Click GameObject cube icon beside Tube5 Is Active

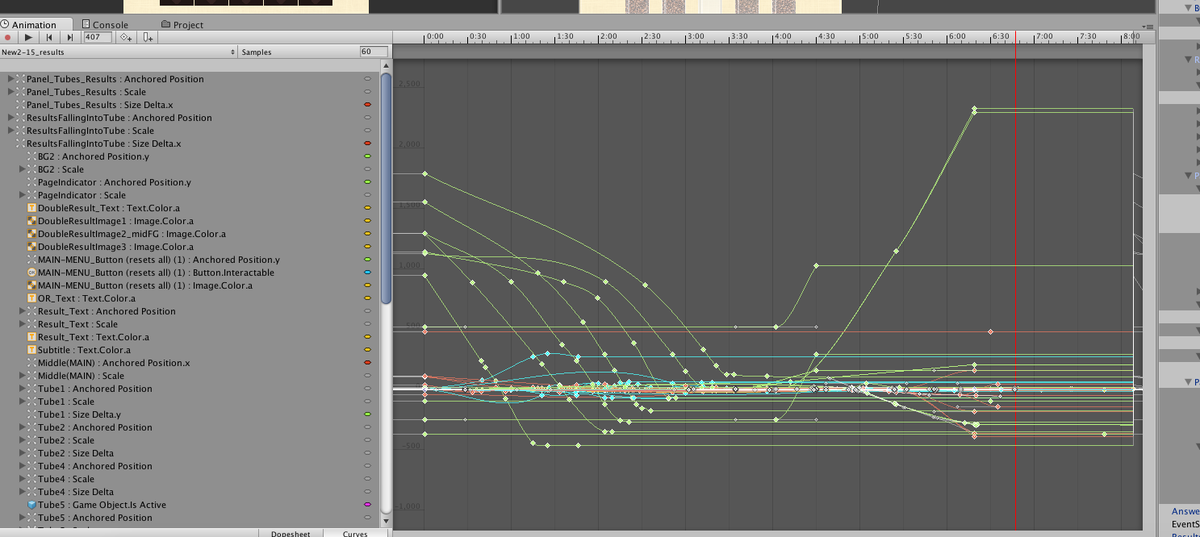[32, 505]
